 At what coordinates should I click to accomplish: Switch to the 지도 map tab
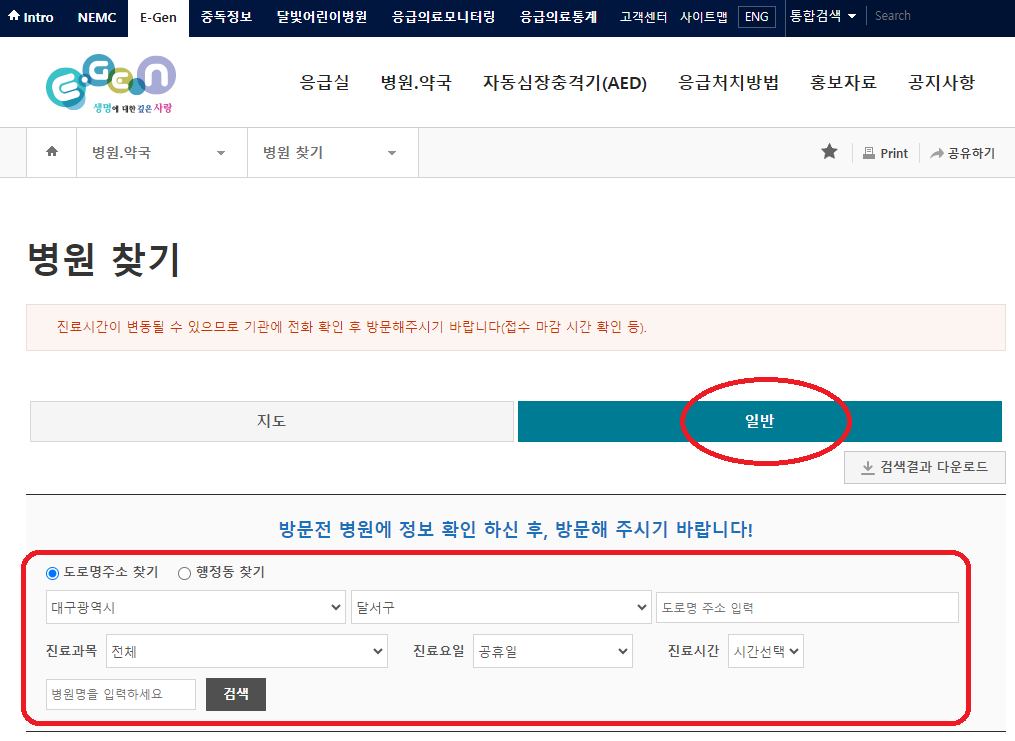(x=271, y=421)
